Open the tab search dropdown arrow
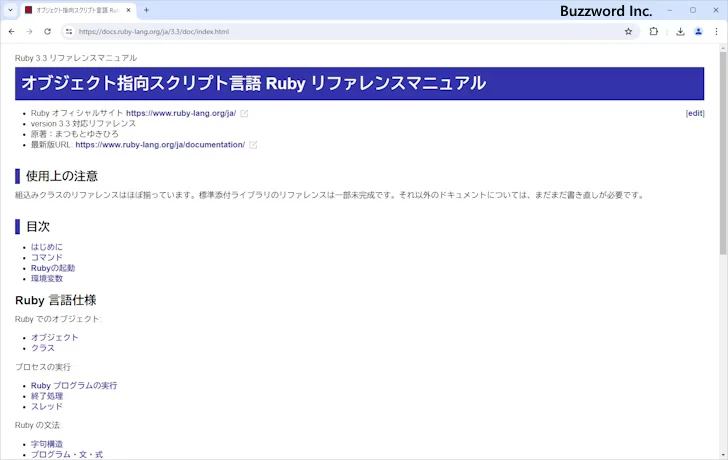The width and height of the screenshot is (728, 460). point(10,10)
